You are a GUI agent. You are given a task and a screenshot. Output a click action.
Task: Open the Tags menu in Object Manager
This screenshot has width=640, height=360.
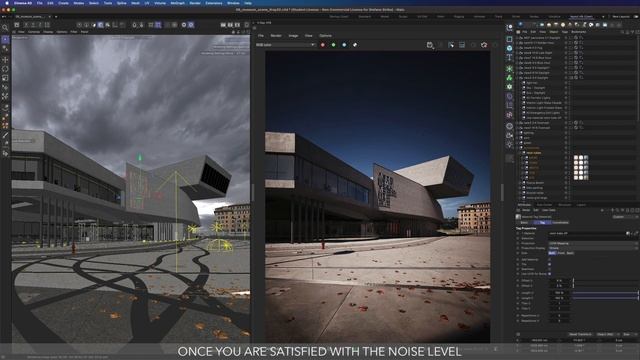tap(565, 32)
